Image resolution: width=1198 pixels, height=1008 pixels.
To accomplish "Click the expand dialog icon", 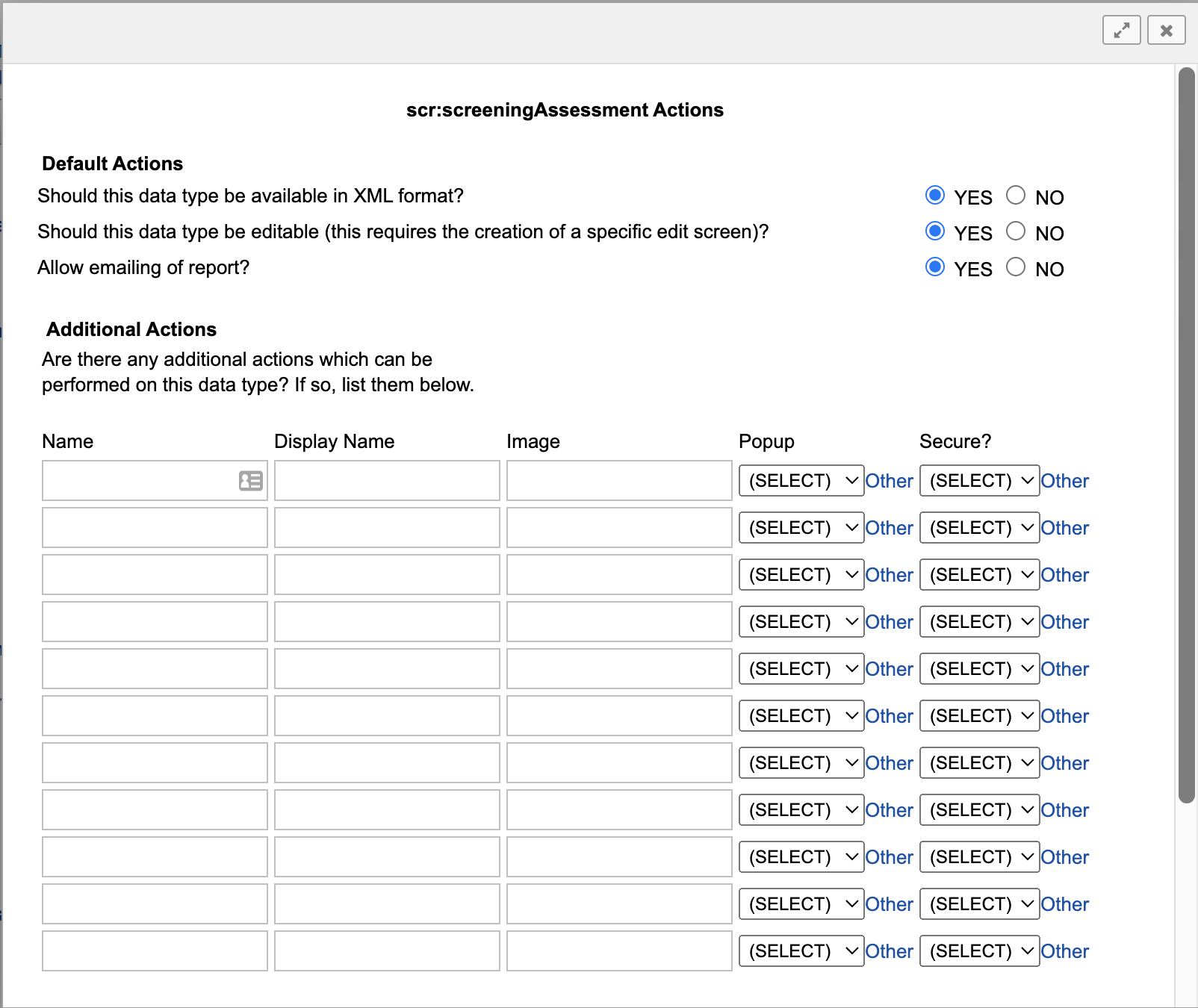I will point(1121,31).
